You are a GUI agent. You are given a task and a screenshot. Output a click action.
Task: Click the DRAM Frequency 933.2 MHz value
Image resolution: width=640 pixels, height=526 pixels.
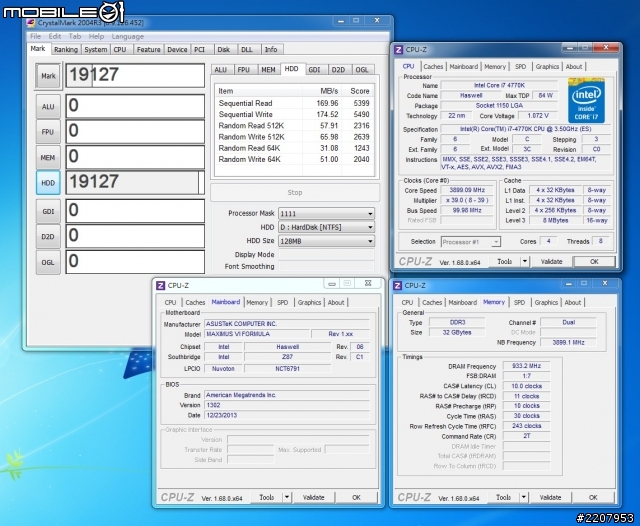(526, 366)
